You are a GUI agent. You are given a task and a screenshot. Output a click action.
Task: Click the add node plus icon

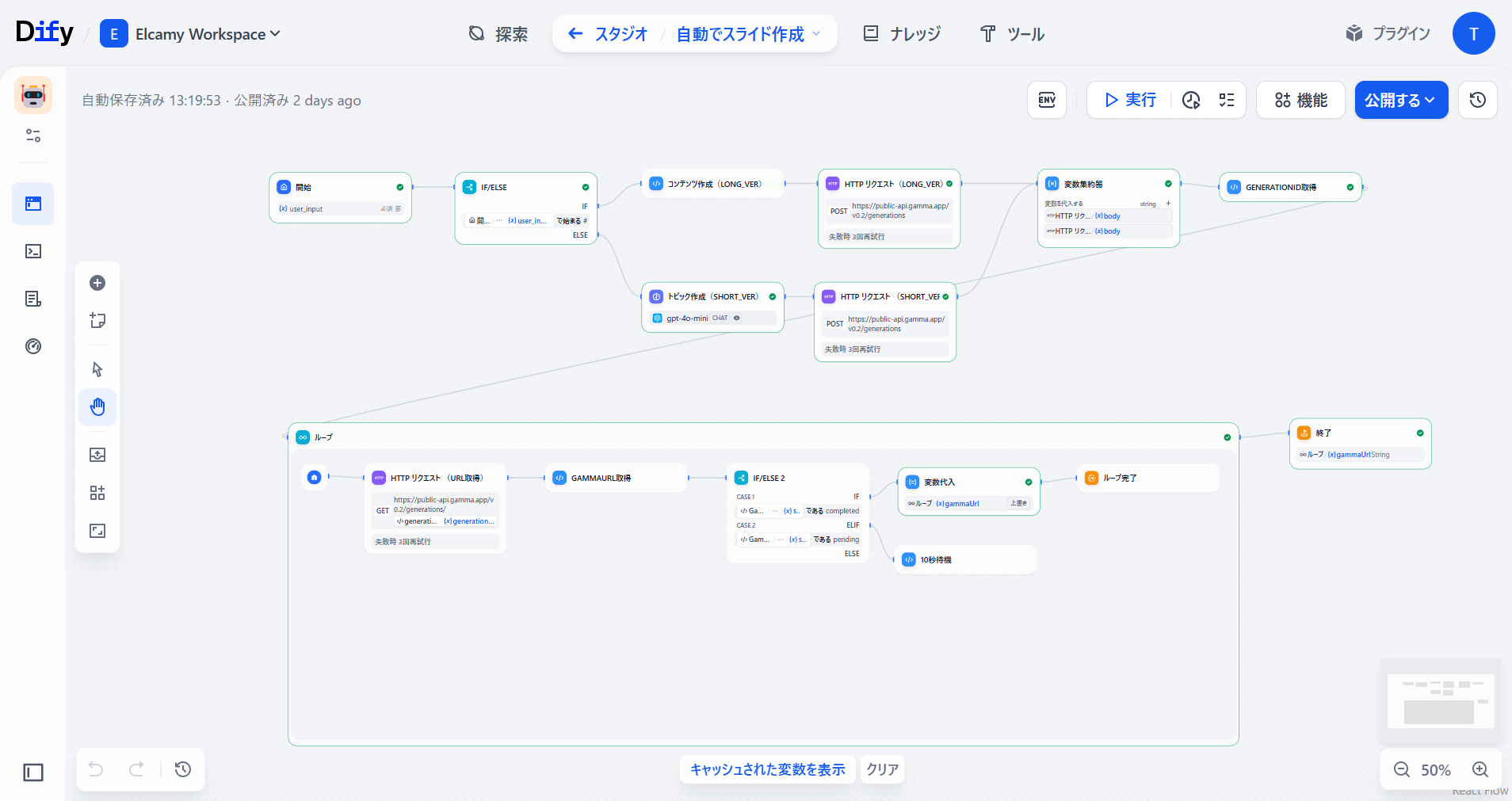click(97, 283)
